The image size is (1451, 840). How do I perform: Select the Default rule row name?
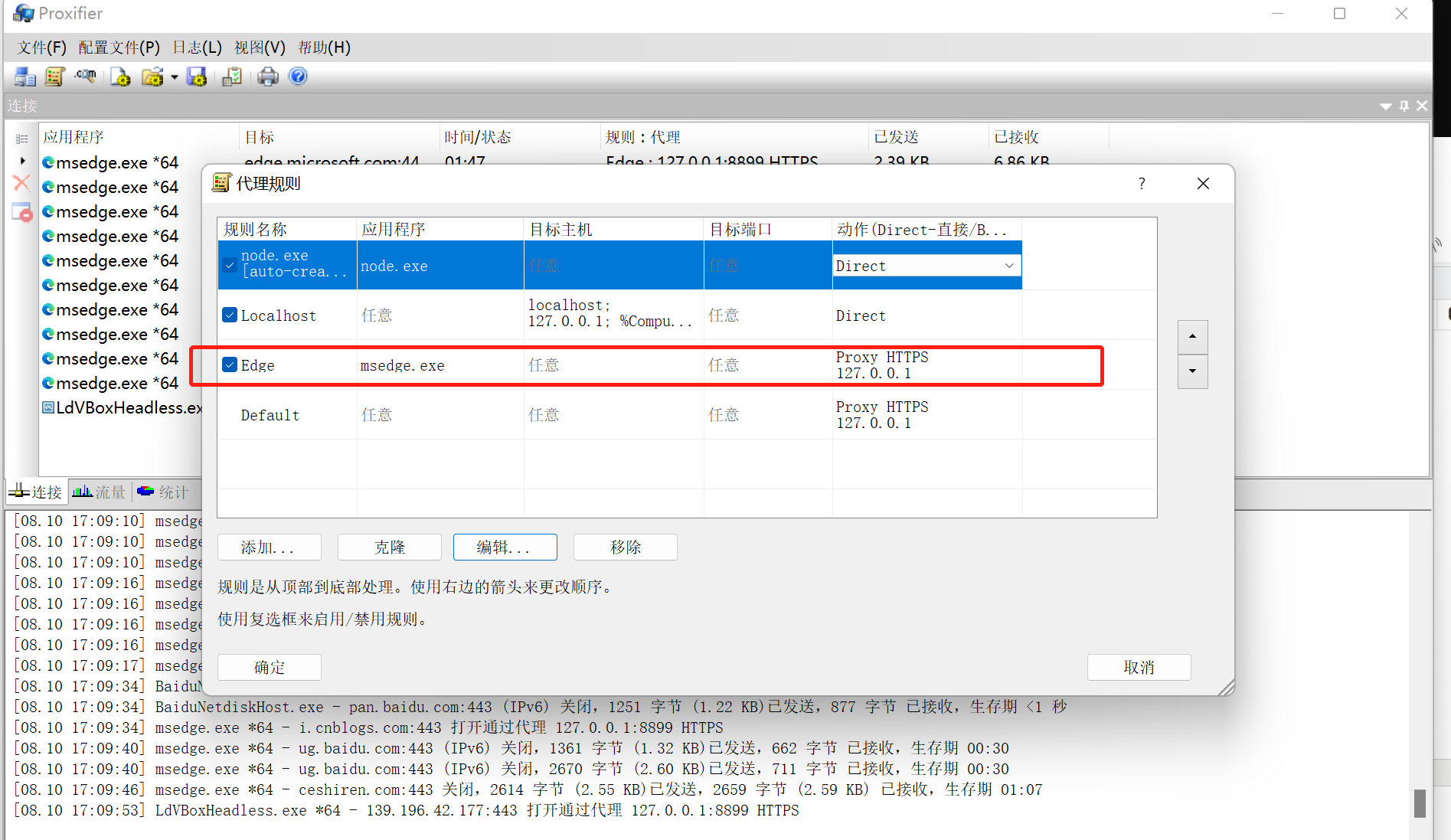point(270,415)
